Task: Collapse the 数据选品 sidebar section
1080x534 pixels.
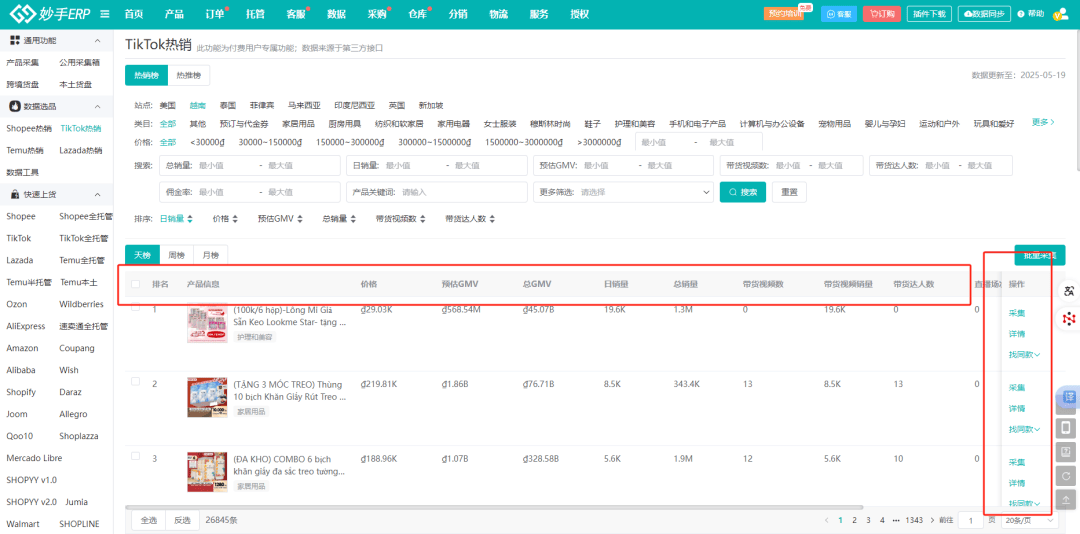Action: pos(97,107)
